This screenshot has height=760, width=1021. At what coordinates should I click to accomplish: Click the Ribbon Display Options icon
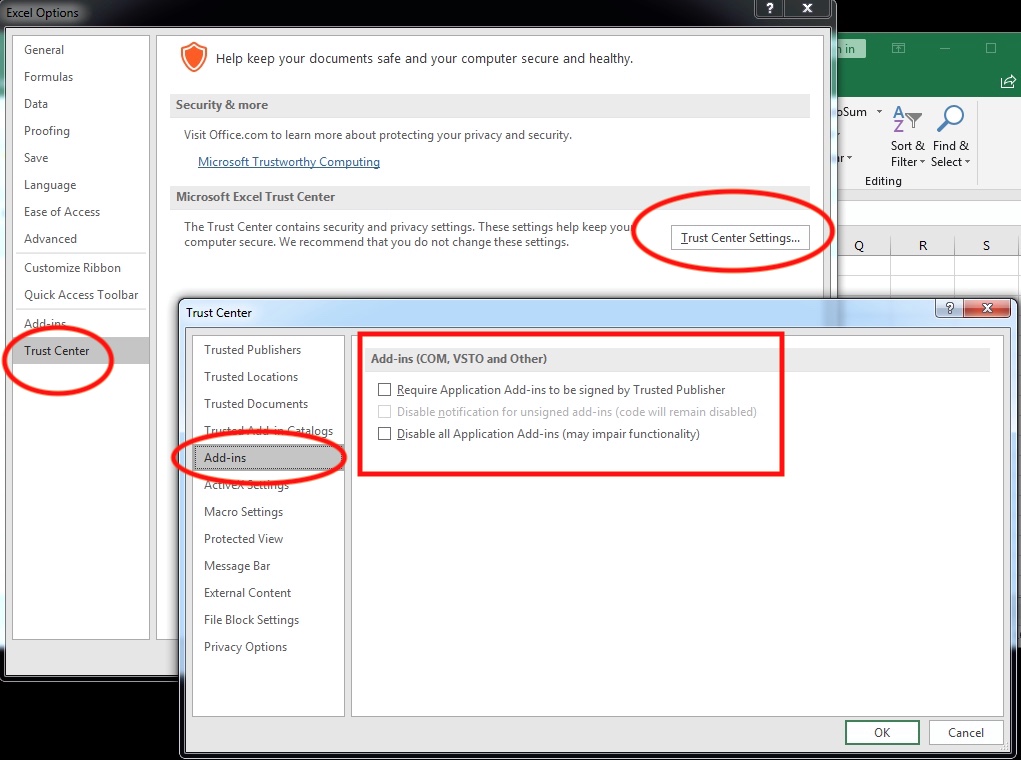tap(898, 49)
